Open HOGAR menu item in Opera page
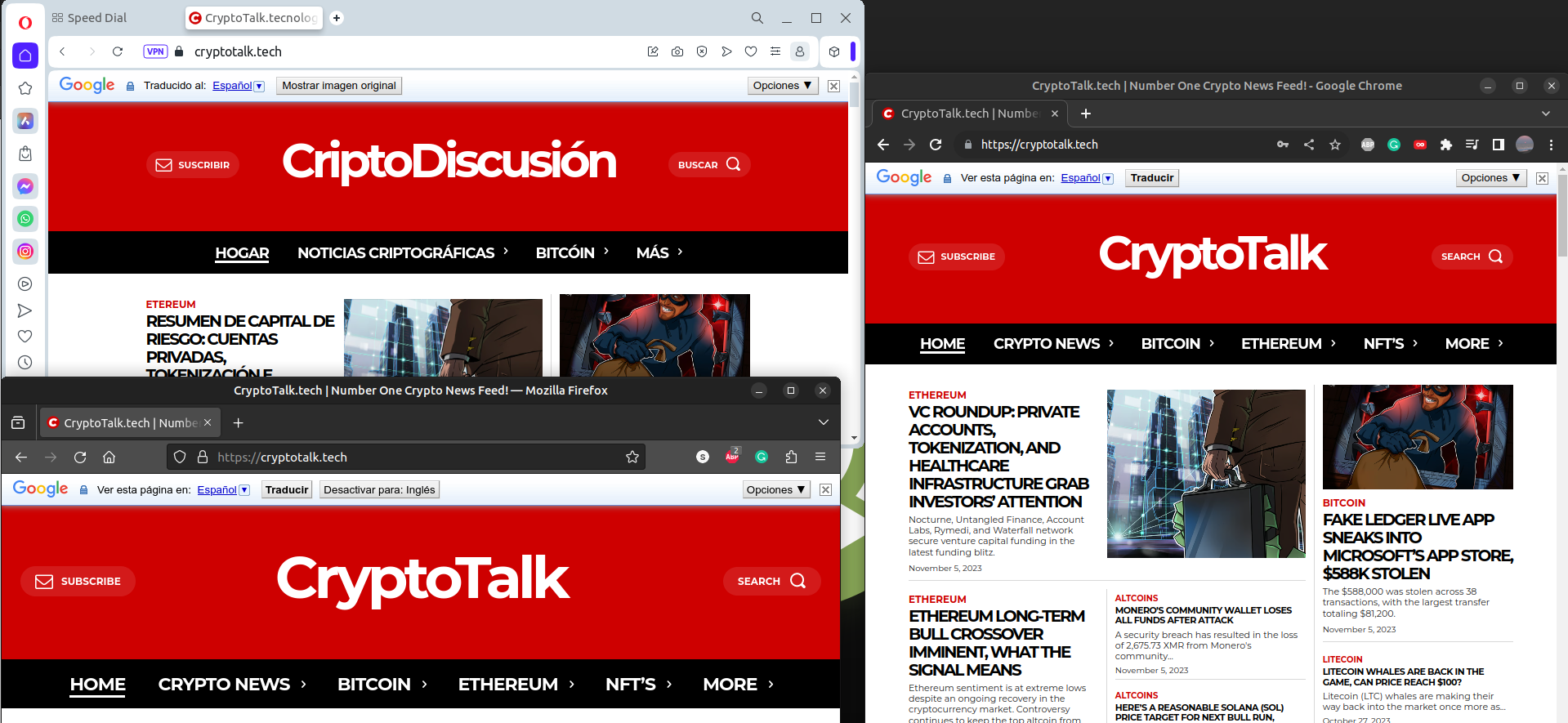Screen dimensions: 1568x723 pyautogui.click(x=242, y=253)
